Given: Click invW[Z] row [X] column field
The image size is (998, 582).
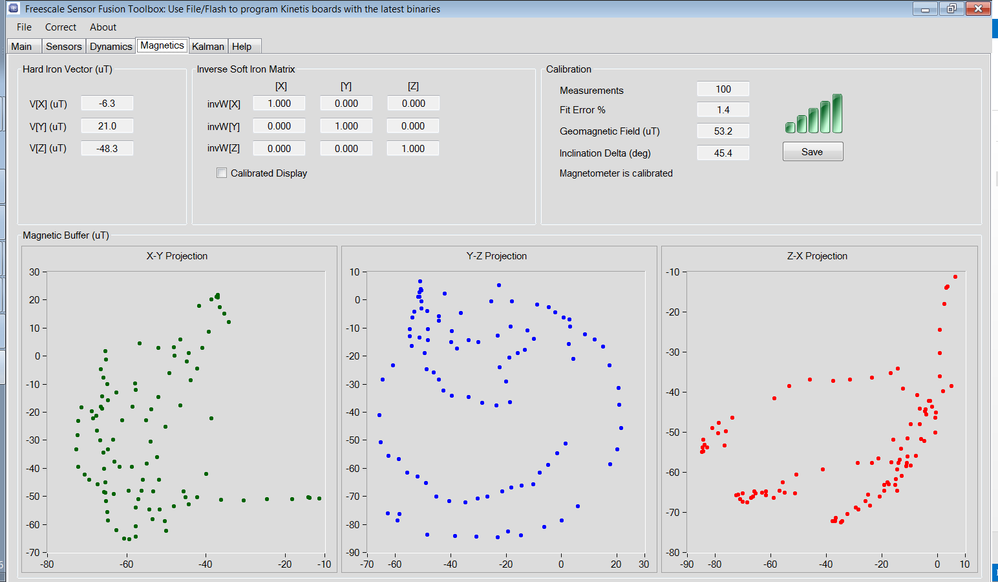Looking at the screenshot, I should [x=279, y=148].
